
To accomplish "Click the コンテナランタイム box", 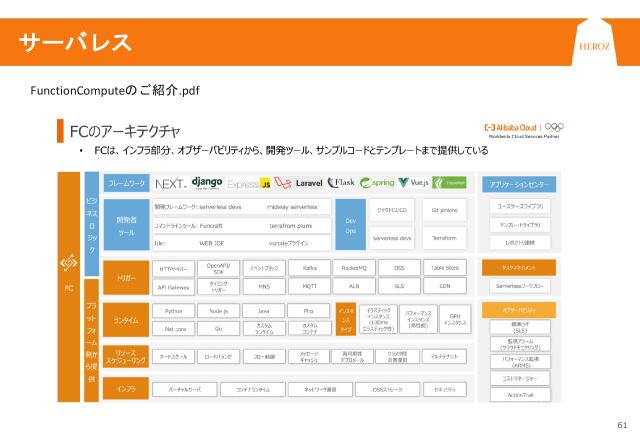I will pyautogui.click(x=253, y=390).
